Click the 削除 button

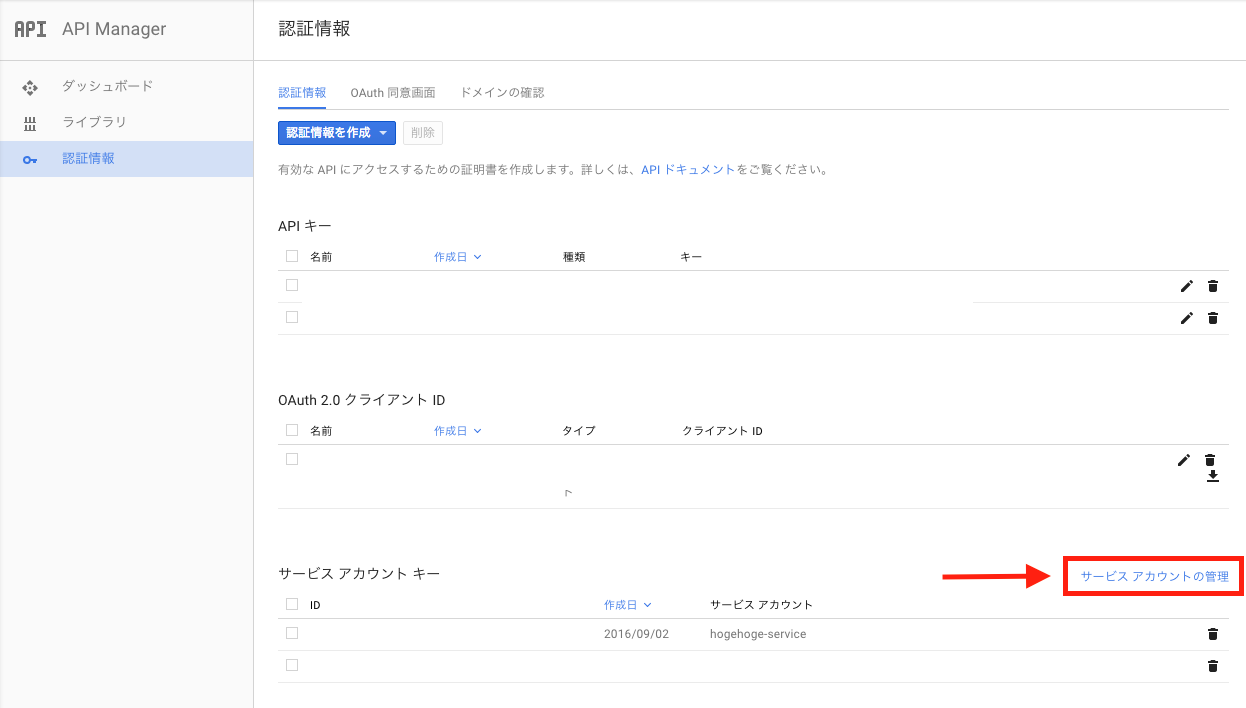[422, 132]
